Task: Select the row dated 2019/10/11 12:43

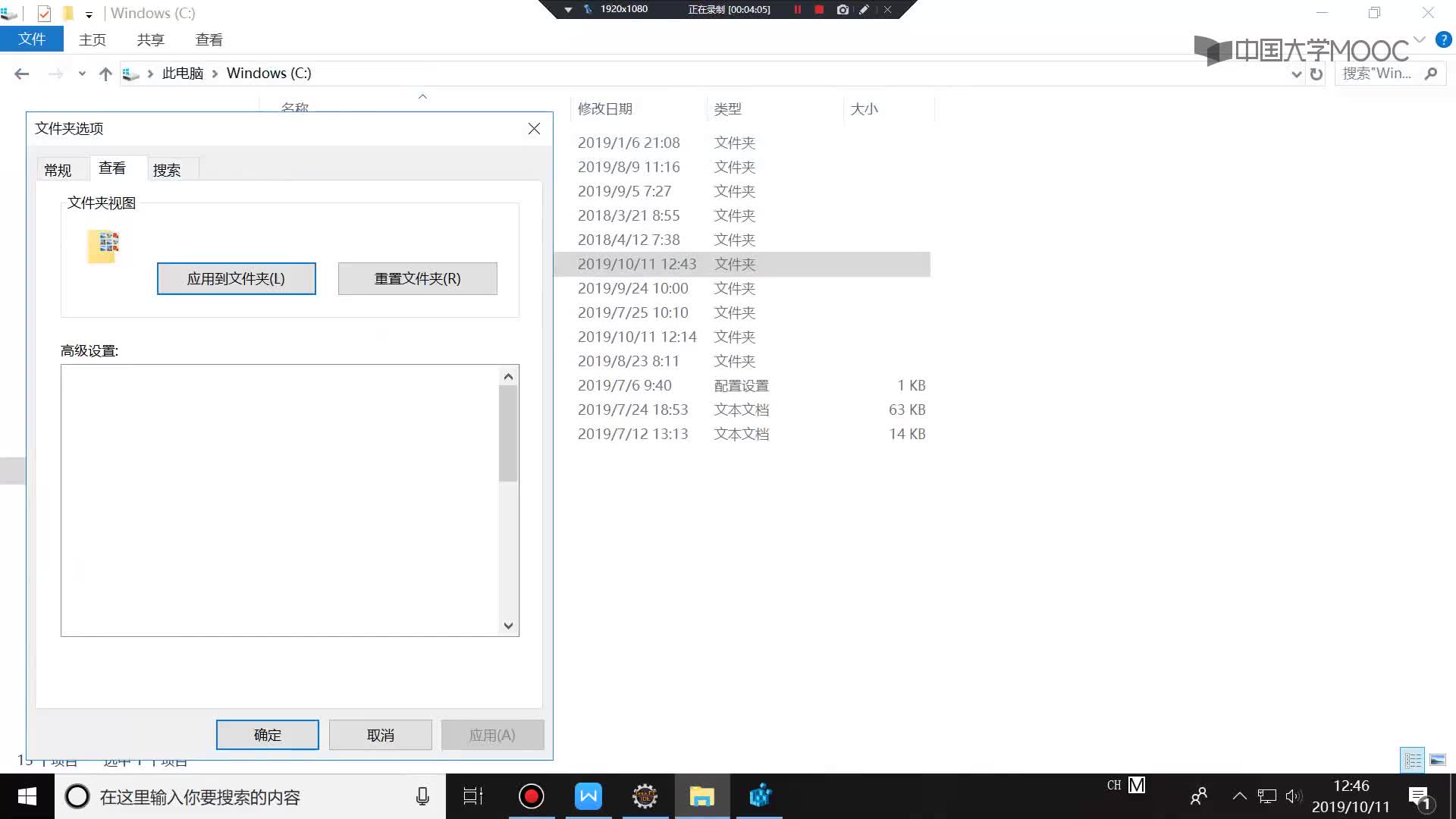Action: 742,264
